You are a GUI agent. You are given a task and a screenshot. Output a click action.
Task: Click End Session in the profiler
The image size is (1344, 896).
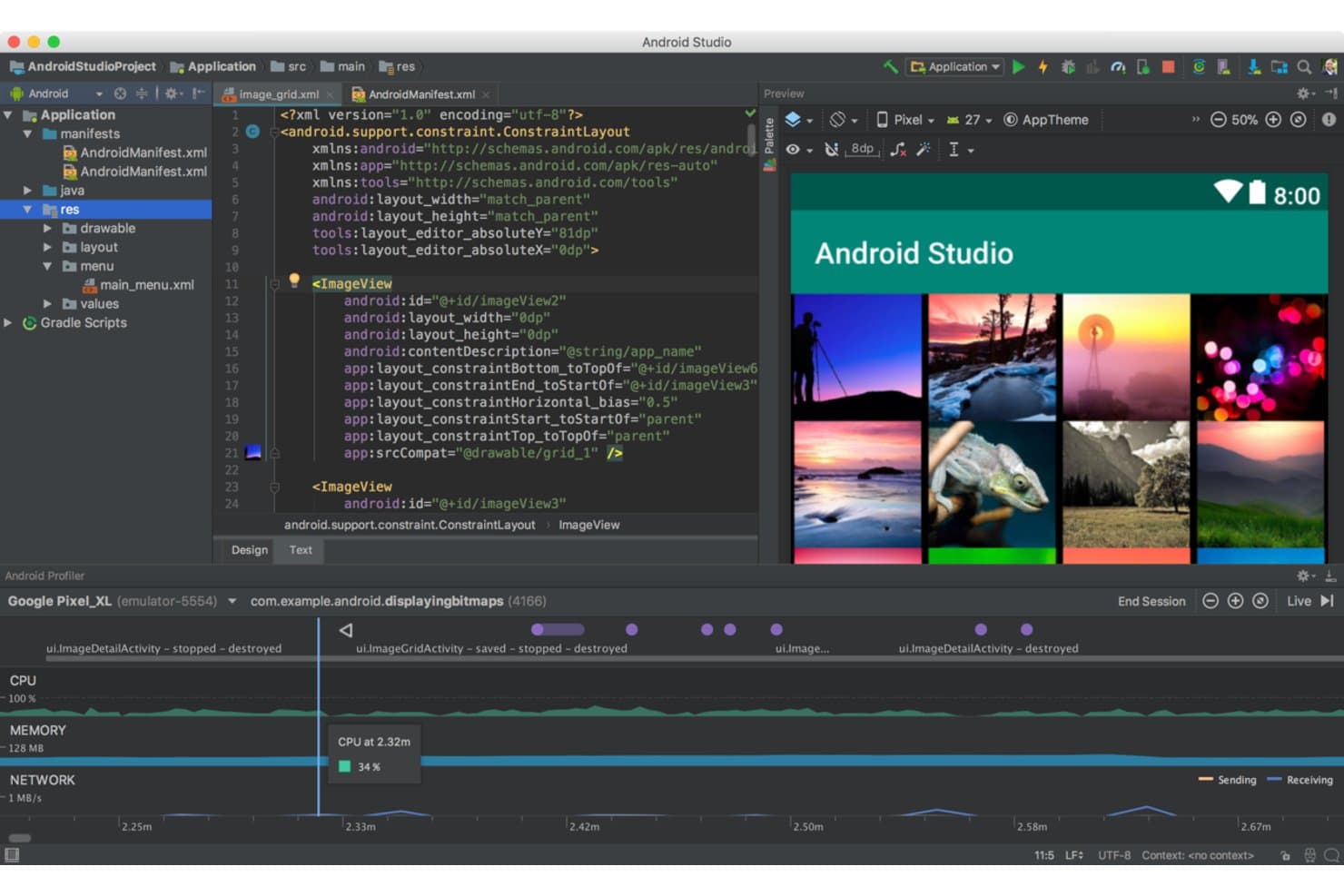1151,601
